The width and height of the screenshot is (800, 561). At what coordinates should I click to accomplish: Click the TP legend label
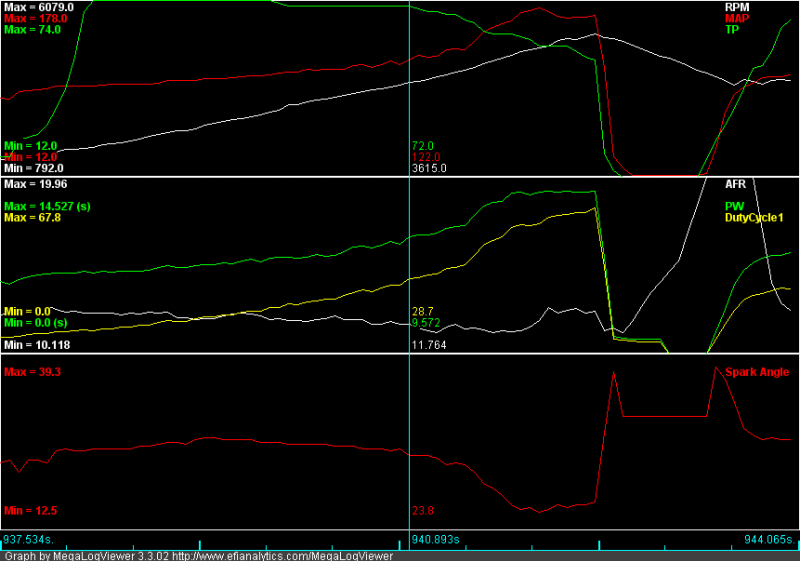pyautogui.click(x=732, y=30)
